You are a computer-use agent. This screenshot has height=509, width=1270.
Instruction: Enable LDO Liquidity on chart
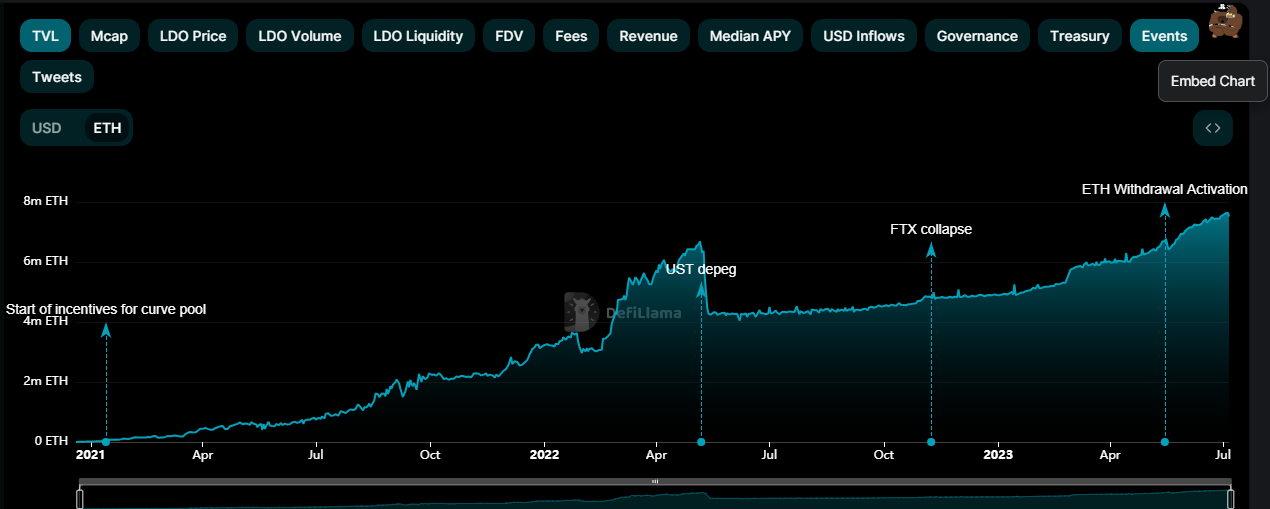(418, 36)
